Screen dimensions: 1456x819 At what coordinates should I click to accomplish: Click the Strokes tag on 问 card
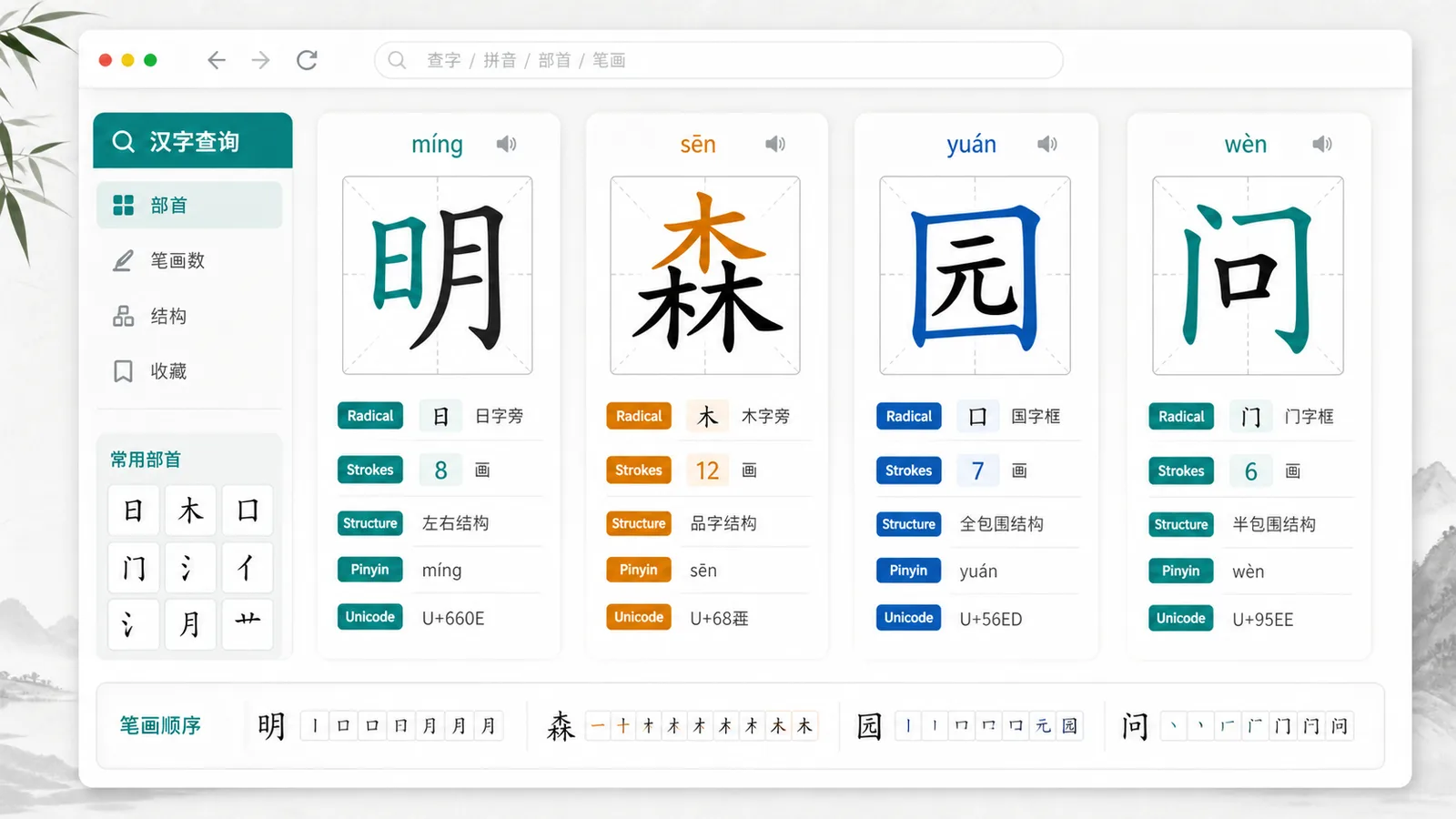click(x=1180, y=470)
